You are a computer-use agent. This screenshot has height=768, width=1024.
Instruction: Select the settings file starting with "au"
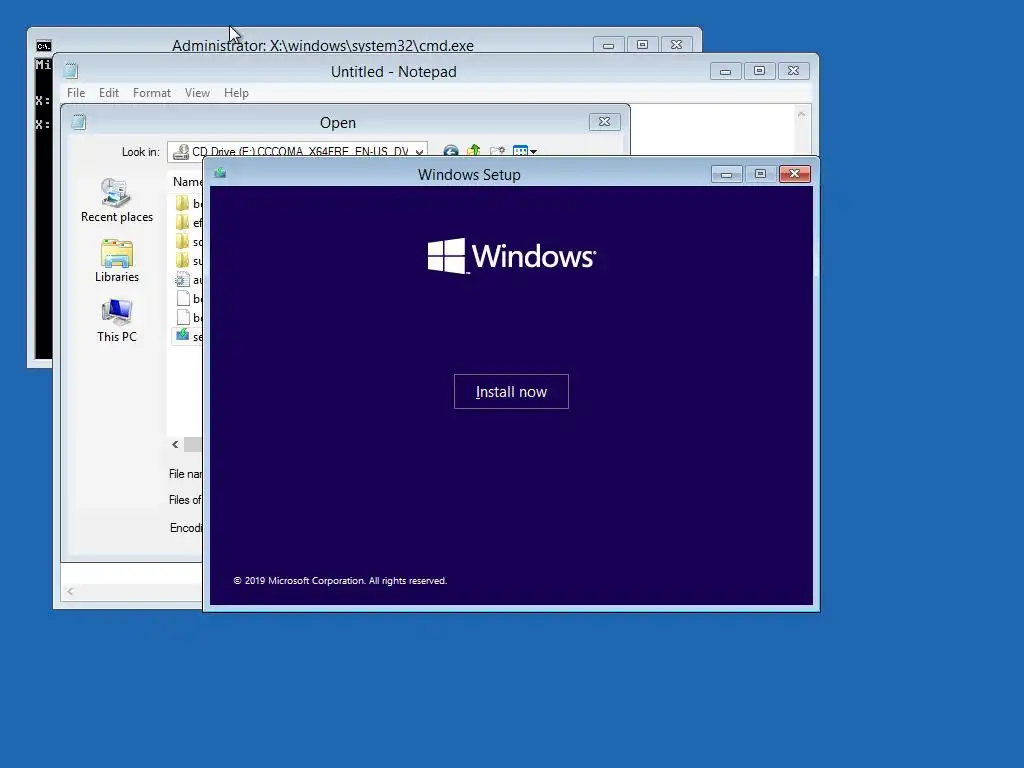pos(189,280)
